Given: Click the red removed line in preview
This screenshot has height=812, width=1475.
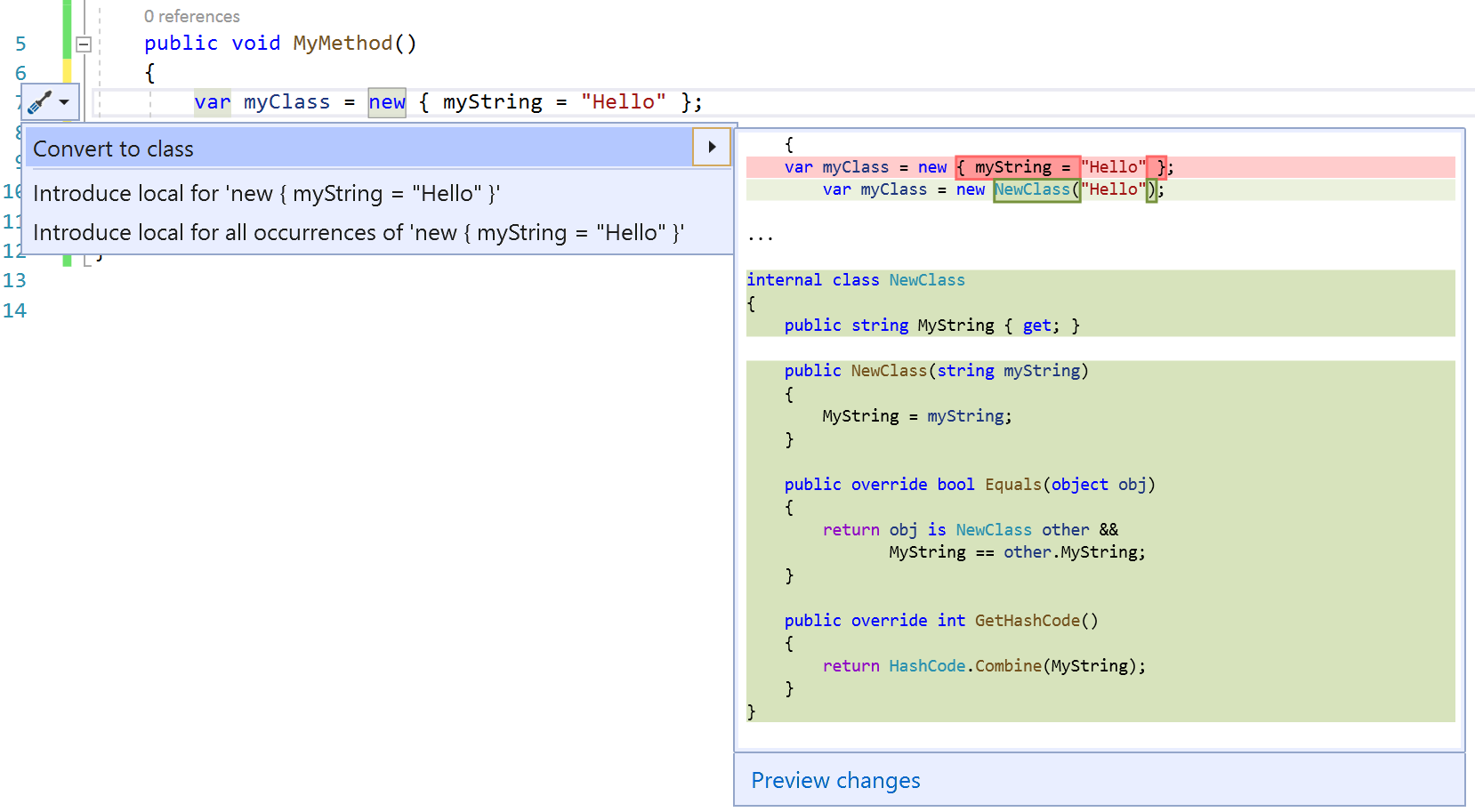Looking at the screenshot, I should pyautogui.click(x=979, y=167).
